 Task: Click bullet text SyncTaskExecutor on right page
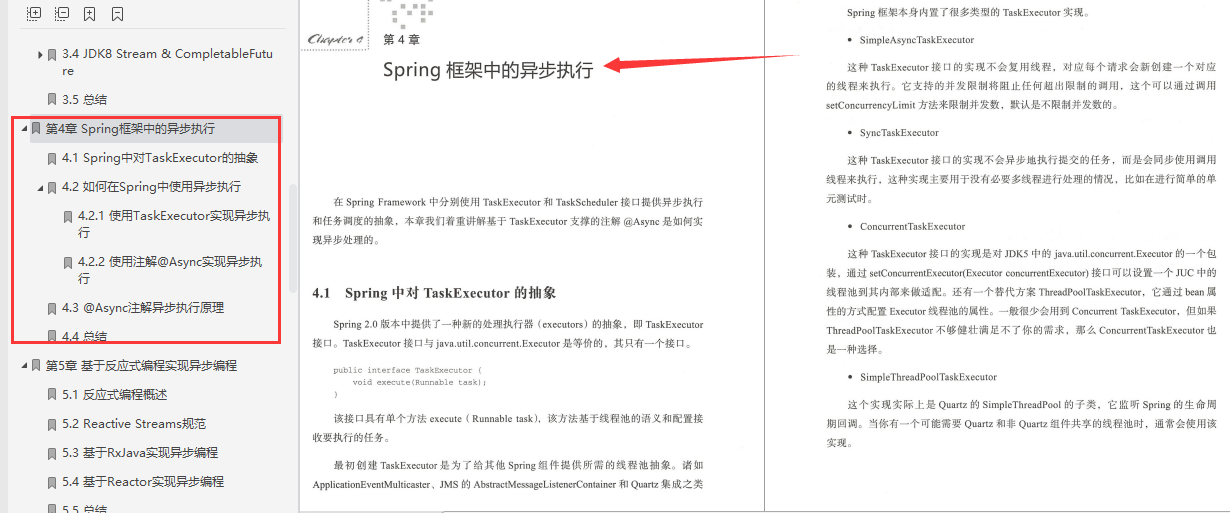[899, 133]
